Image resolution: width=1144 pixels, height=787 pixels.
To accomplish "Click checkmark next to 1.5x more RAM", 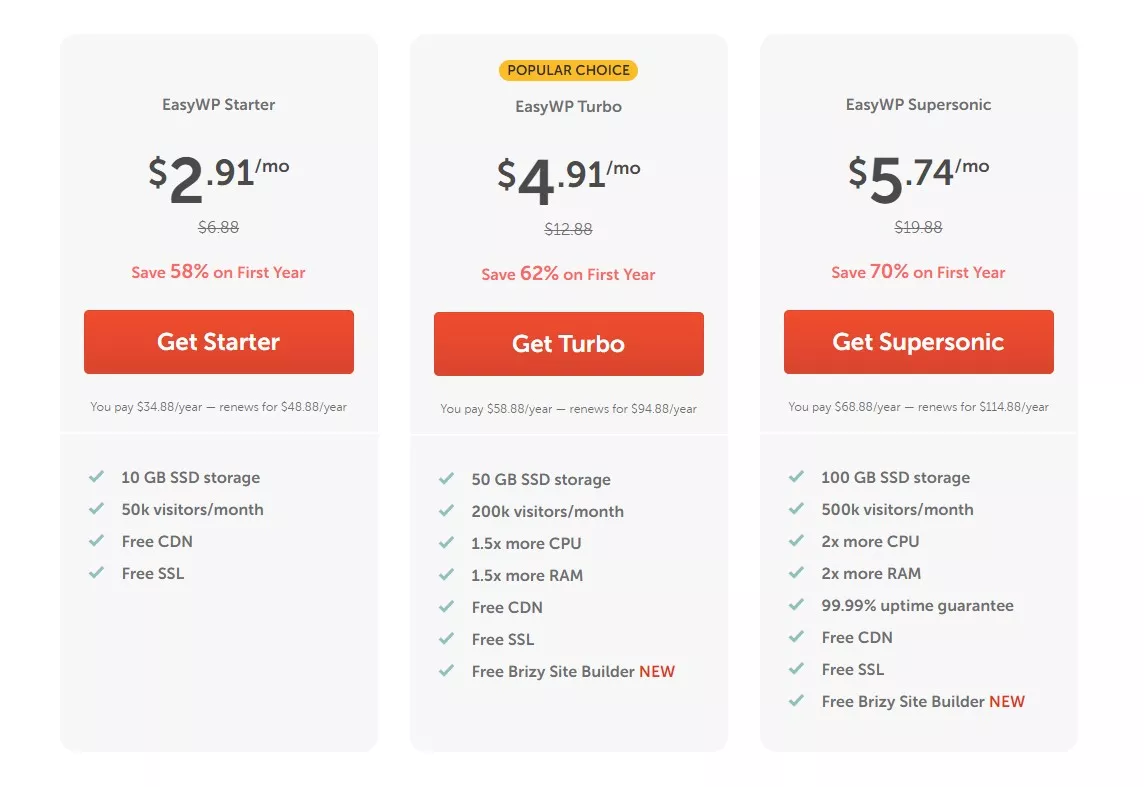I will click(447, 575).
